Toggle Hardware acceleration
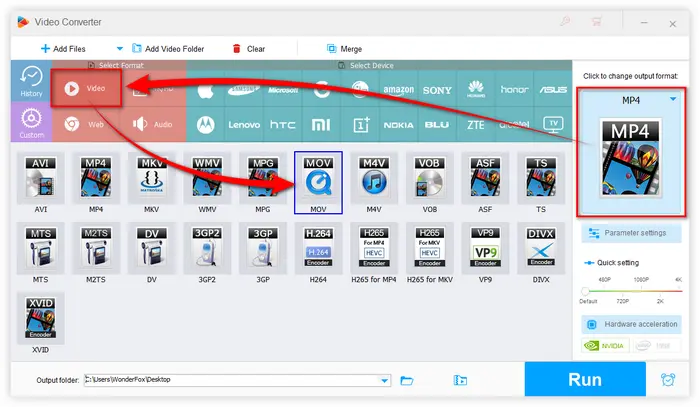 point(631,324)
